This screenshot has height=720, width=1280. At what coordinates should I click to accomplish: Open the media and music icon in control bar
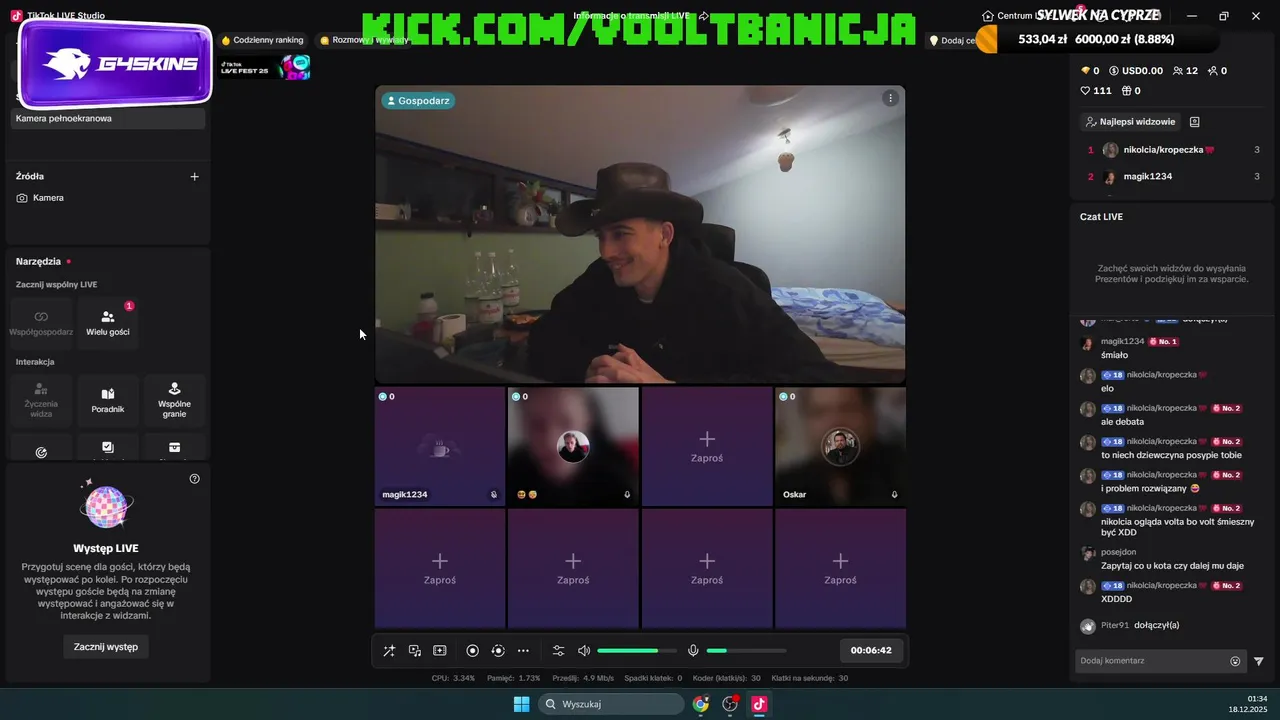pyautogui.click(x=415, y=651)
